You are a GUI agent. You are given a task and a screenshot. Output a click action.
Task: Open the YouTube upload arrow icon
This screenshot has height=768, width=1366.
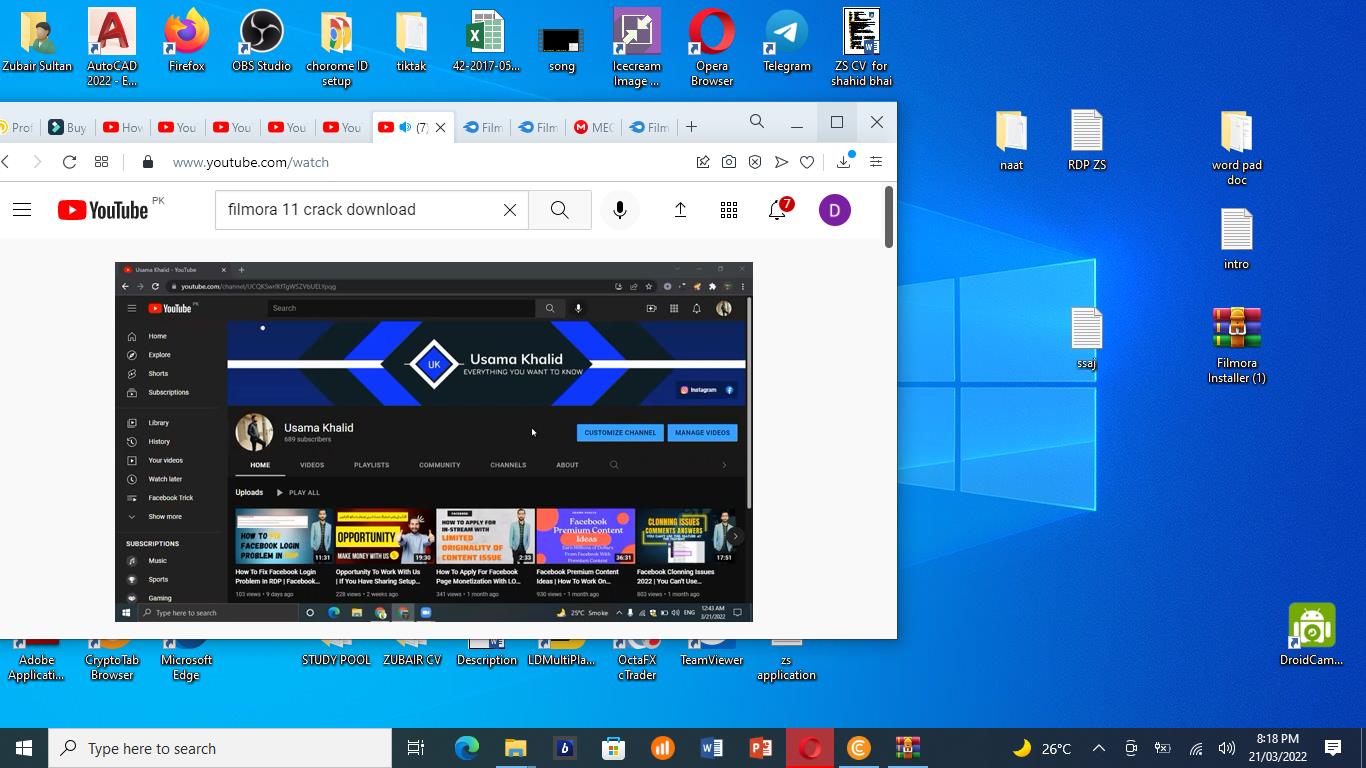(680, 210)
